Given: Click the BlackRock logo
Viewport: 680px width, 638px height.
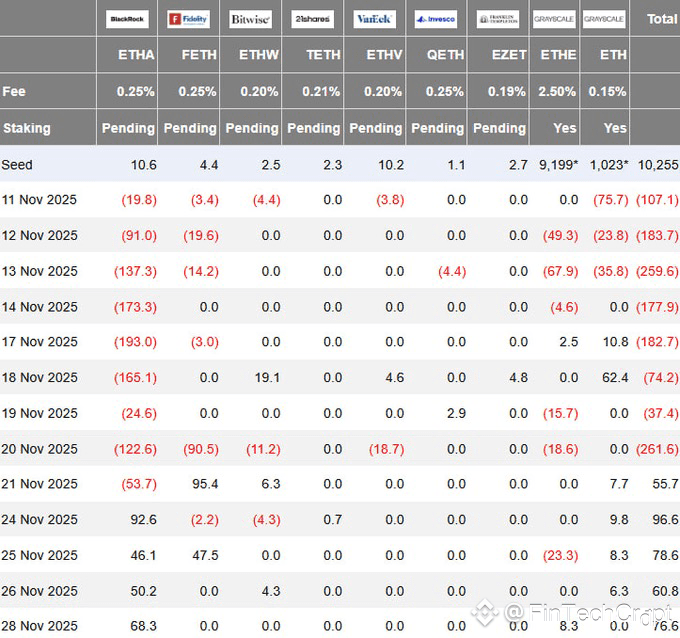Looking at the screenshot, I should click(127, 19).
